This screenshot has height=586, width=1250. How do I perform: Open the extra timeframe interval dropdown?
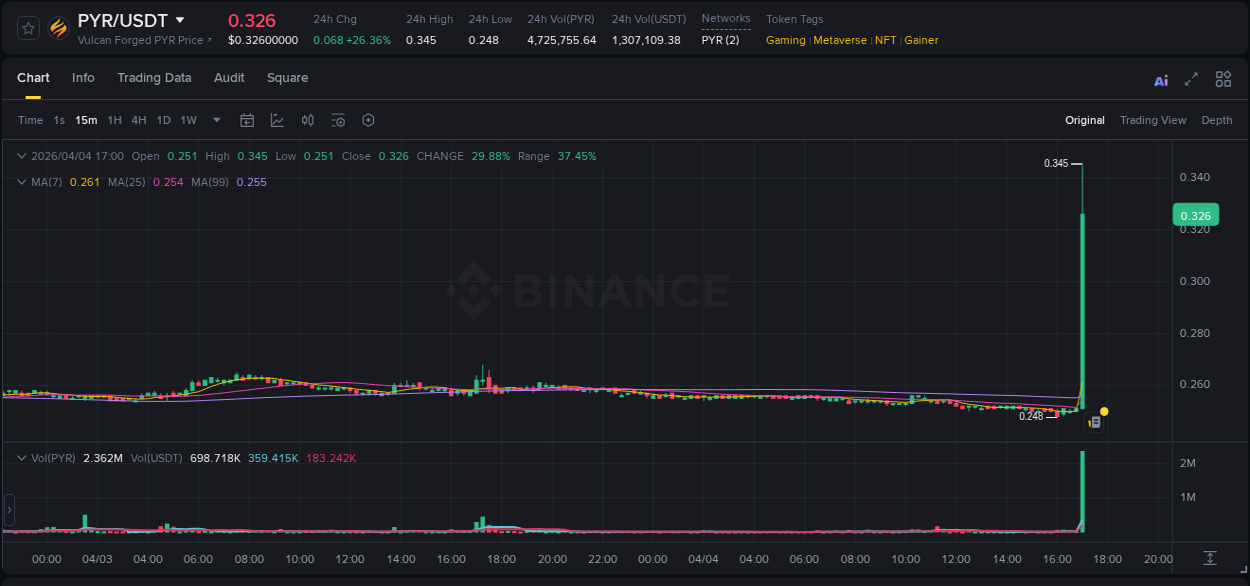pyautogui.click(x=215, y=120)
